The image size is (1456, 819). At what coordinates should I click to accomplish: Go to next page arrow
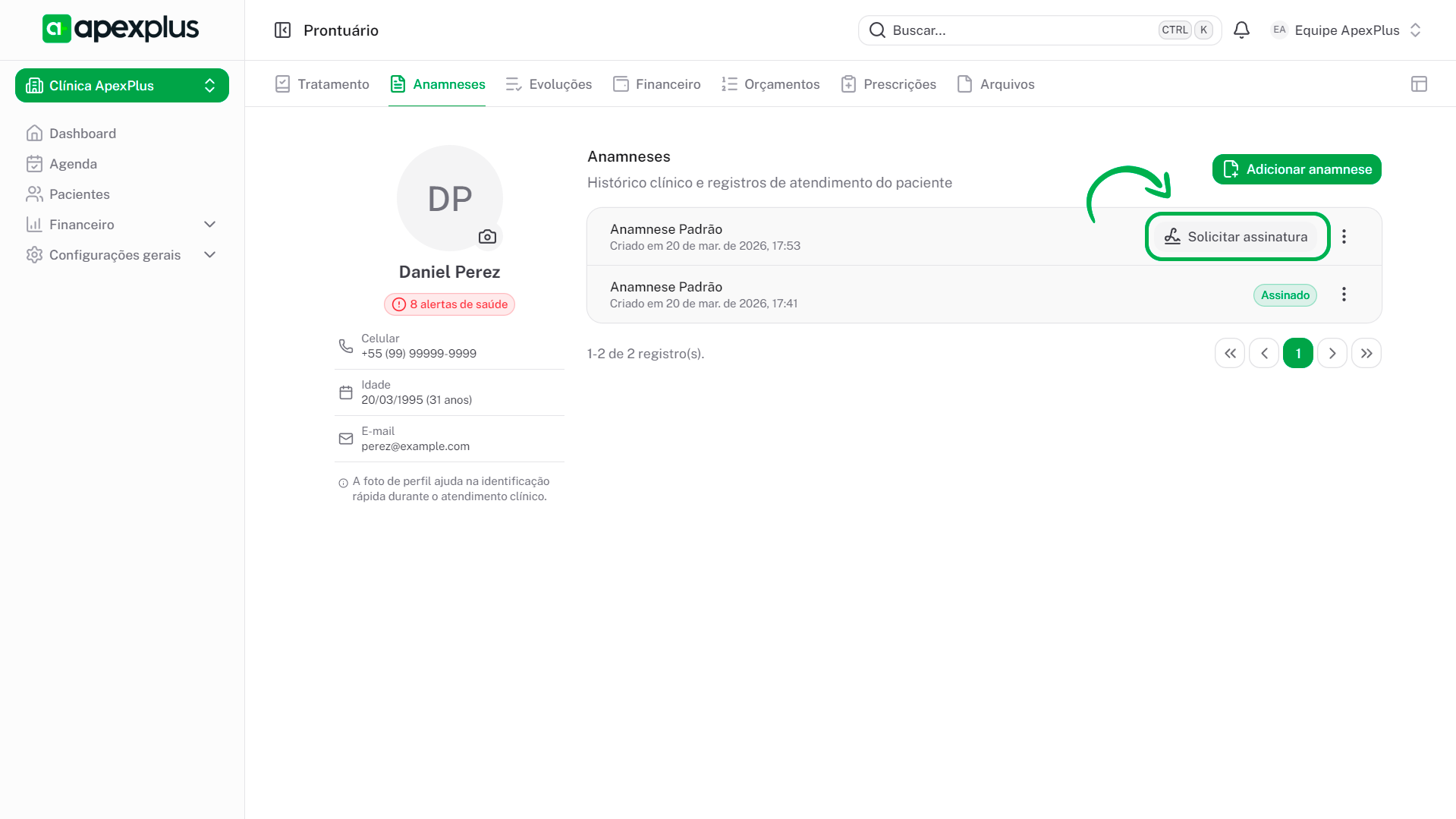pos(1332,354)
